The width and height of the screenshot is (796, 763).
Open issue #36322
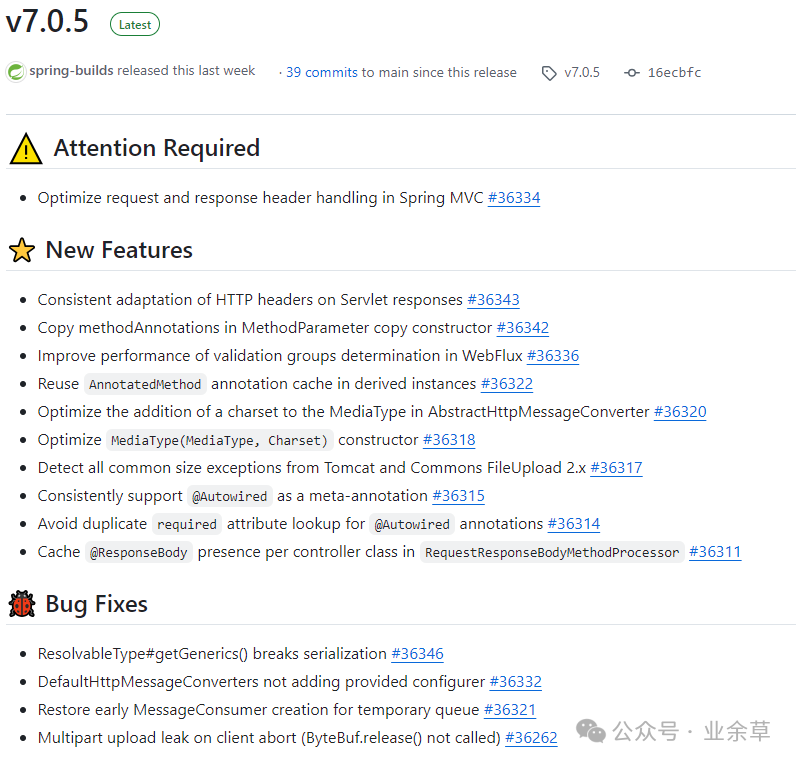[507, 383]
